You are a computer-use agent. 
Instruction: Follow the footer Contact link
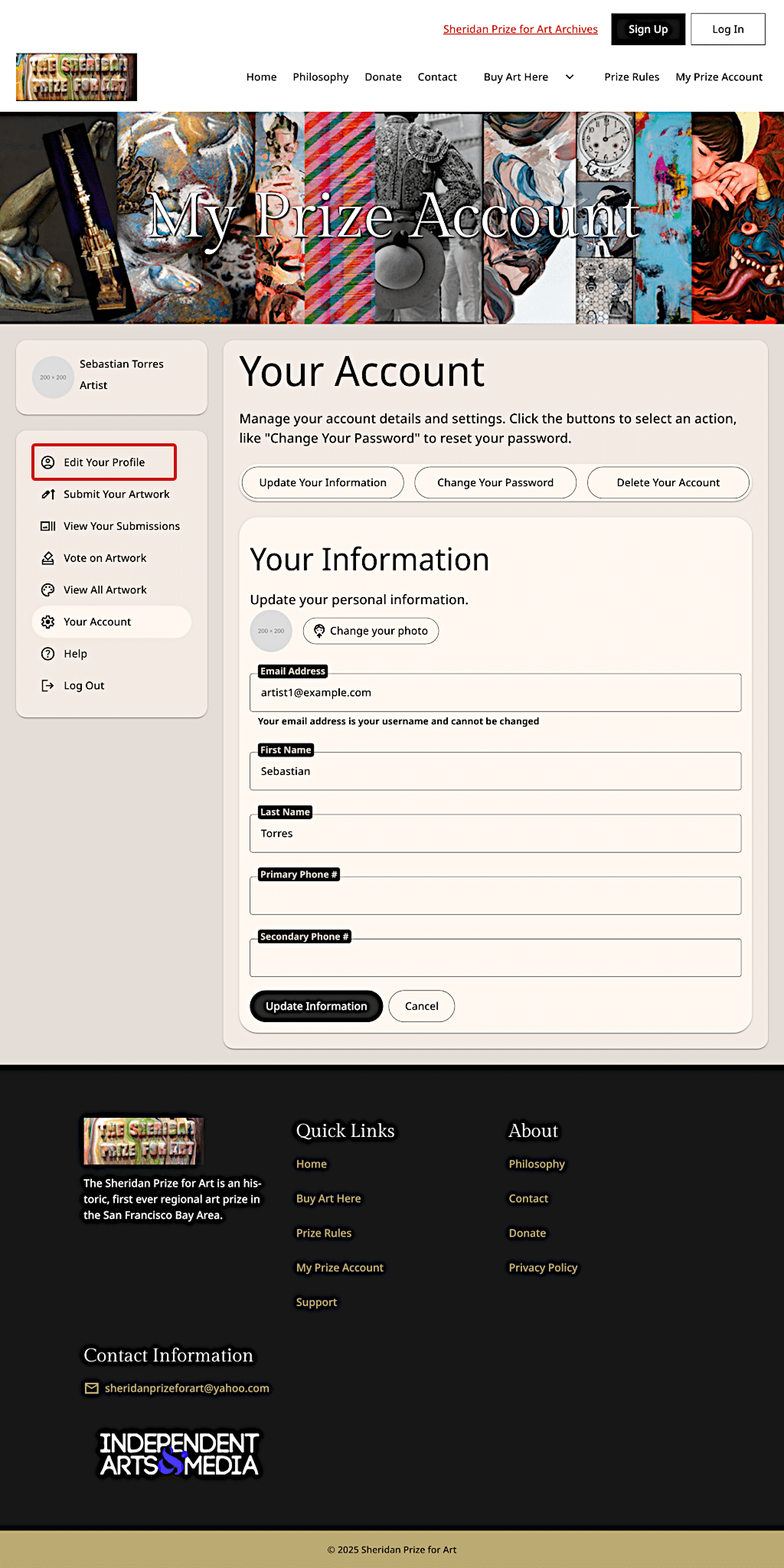coord(528,1198)
